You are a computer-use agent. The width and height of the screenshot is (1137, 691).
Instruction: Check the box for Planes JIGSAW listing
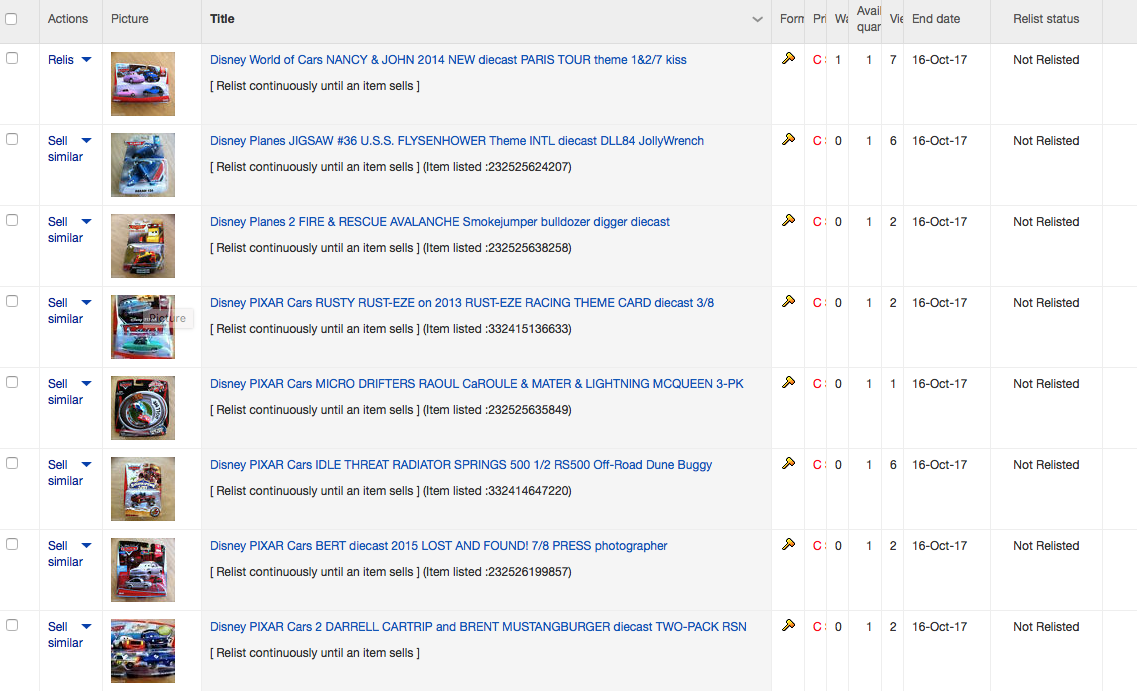[12, 140]
